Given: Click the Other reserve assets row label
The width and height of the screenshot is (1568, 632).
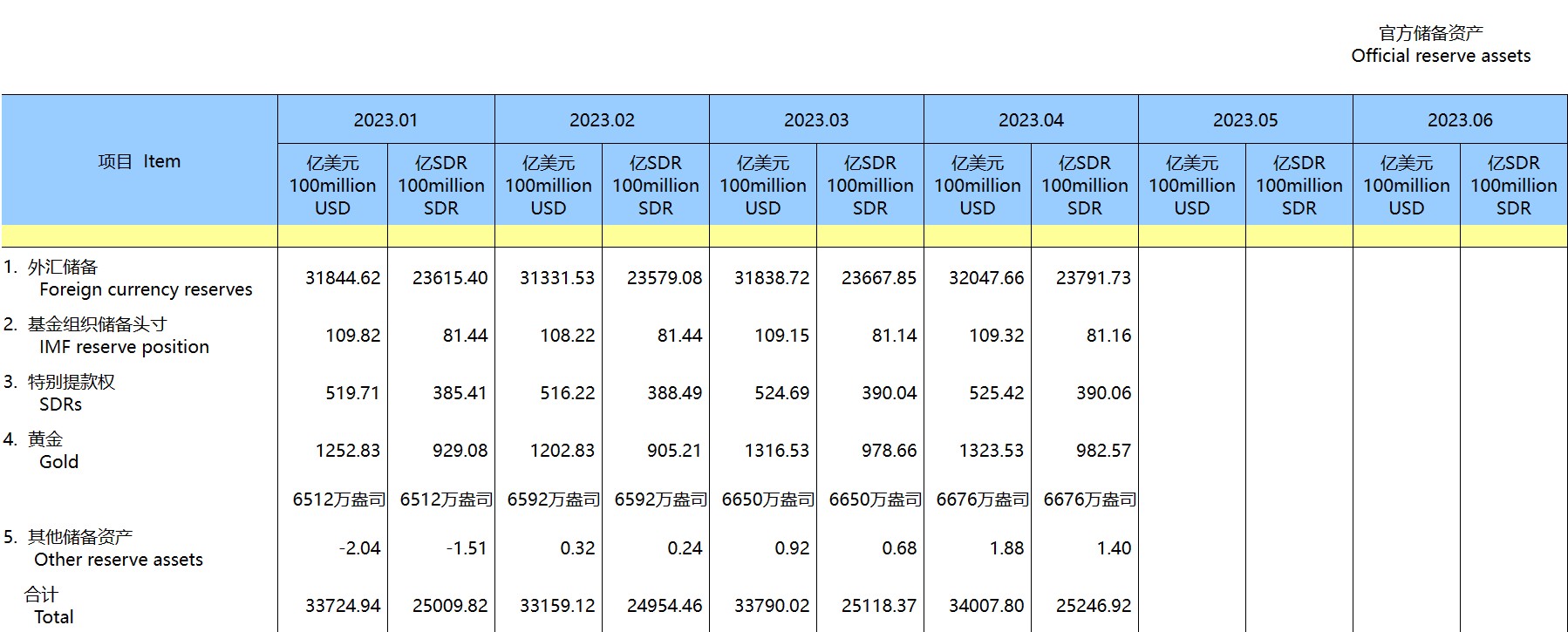Looking at the screenshot, I should [119, 560].
